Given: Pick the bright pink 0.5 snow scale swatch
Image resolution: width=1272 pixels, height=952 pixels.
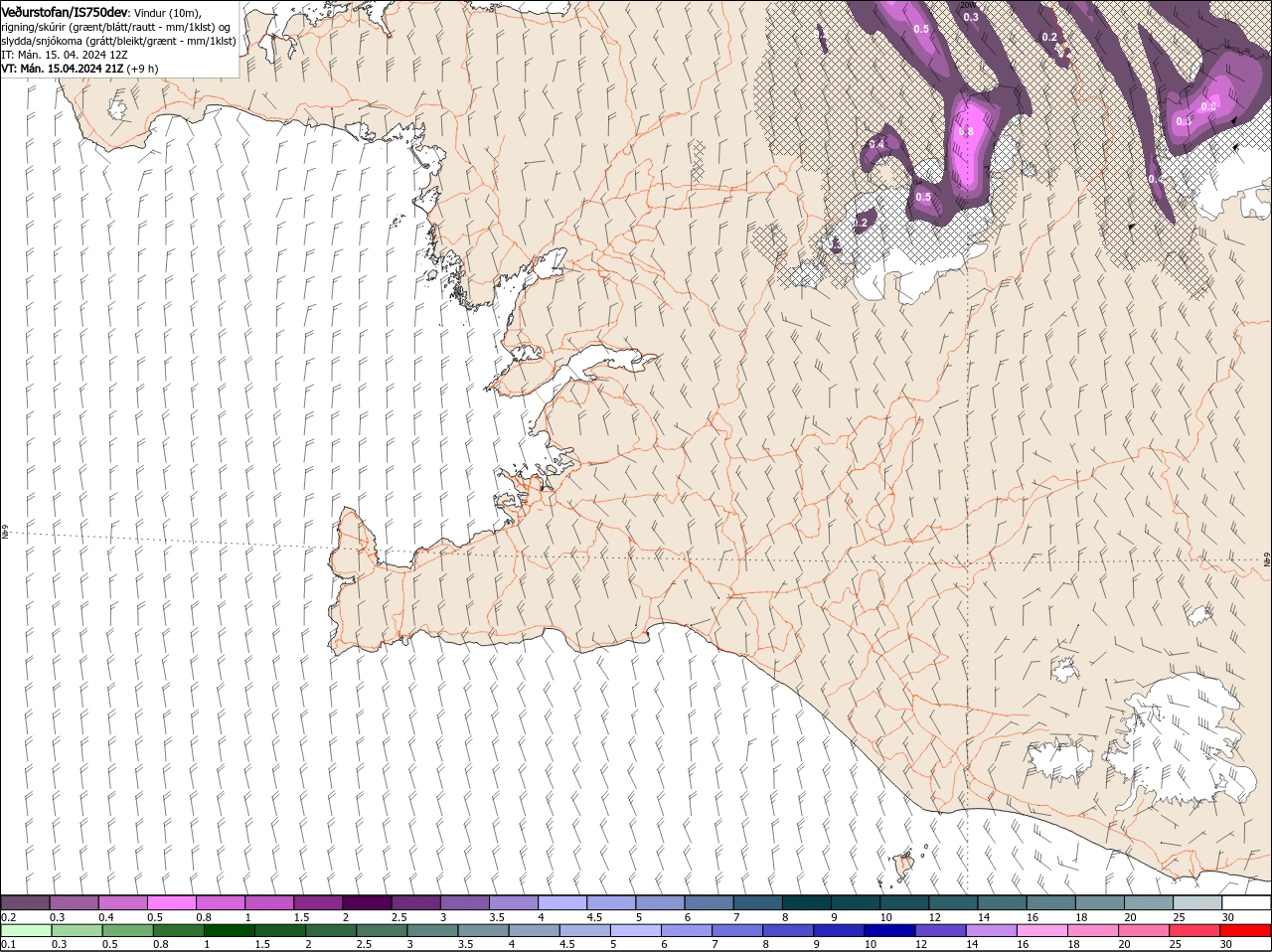Looking at the screenshot, I should [171, 902].
